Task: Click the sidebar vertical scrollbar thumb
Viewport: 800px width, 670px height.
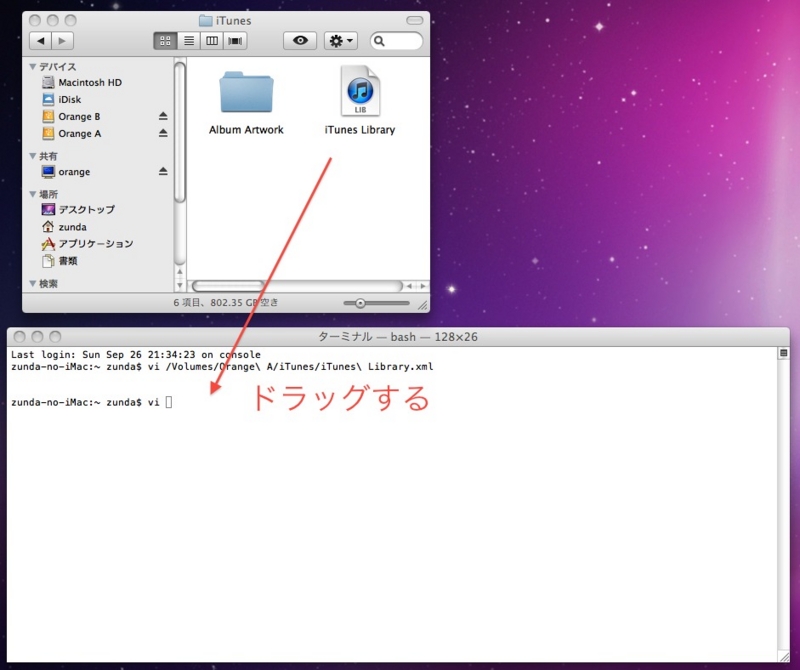Action: click(x=180, y=133)
